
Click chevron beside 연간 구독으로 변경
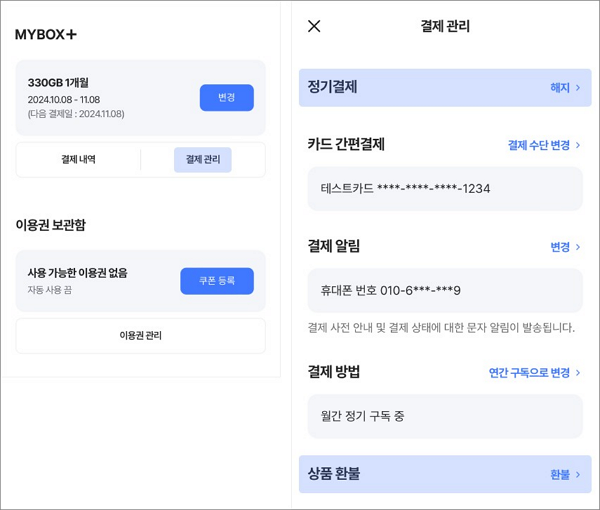[578, 372]
